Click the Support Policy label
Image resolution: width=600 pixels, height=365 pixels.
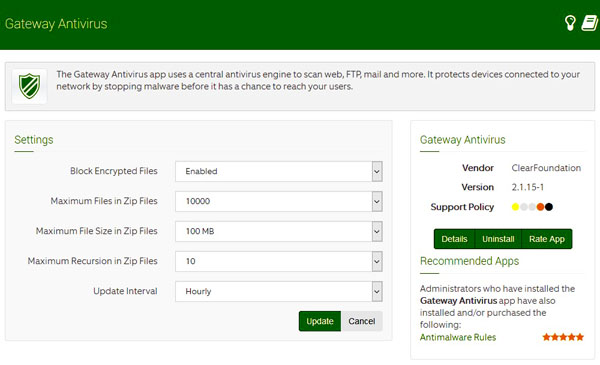(462, 207)
